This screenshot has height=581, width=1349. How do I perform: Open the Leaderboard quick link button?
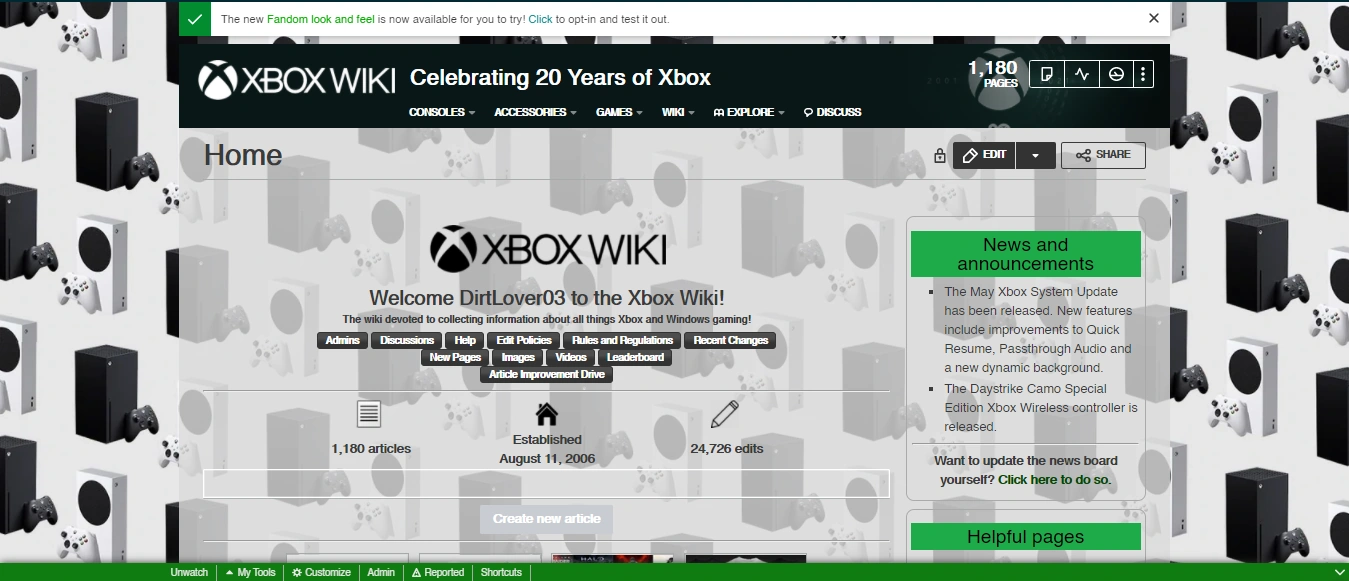(x=635, y=357)
